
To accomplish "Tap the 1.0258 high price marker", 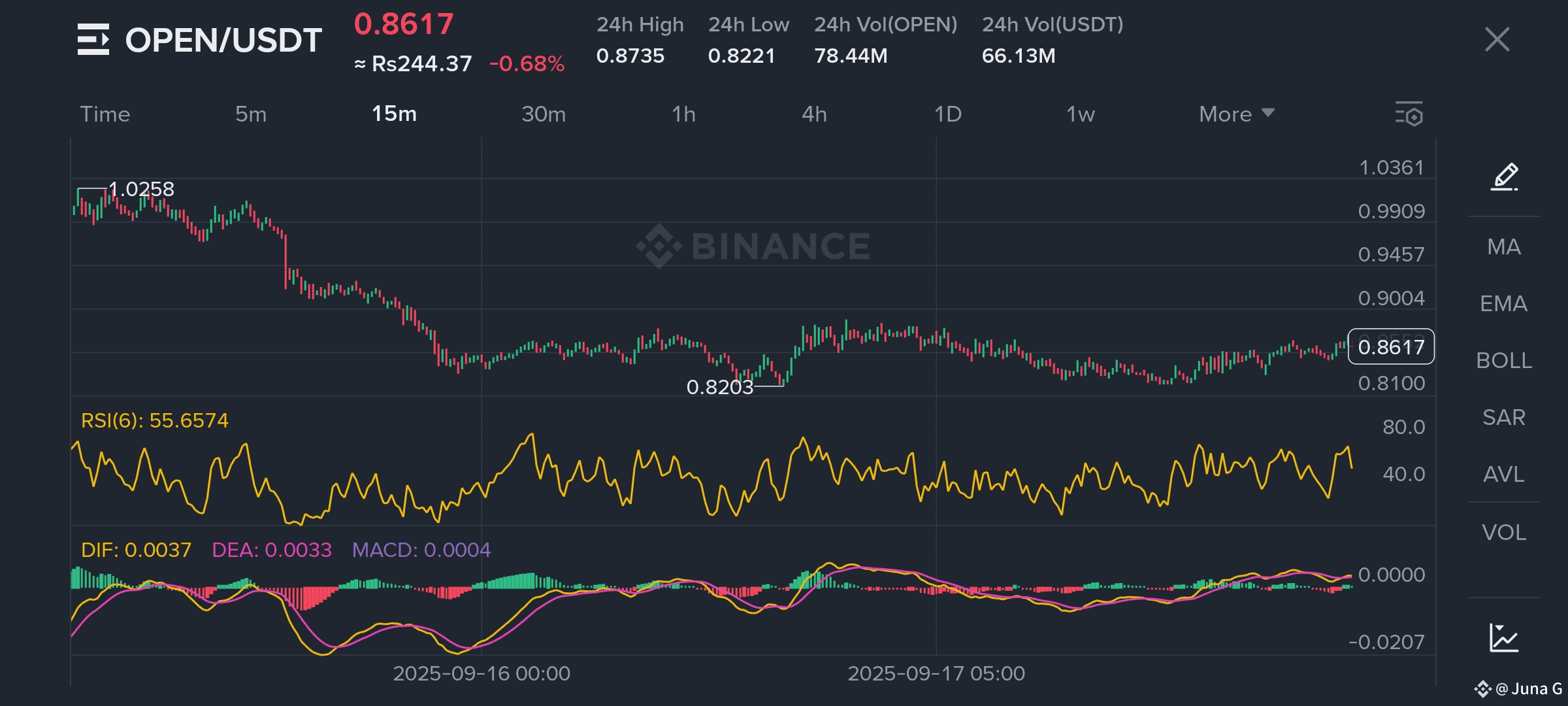I will (141, 189).
